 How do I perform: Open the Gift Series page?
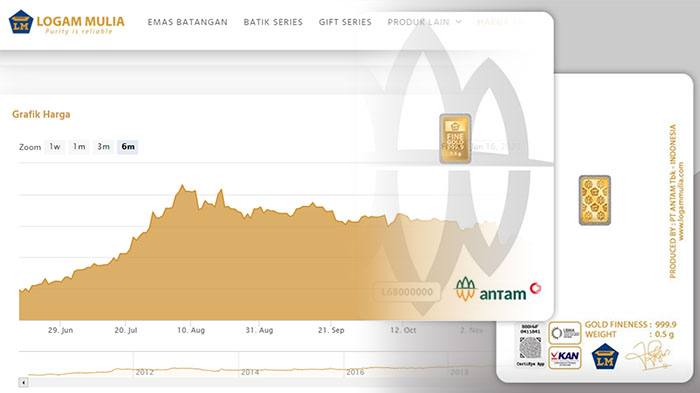coord(345,22)
